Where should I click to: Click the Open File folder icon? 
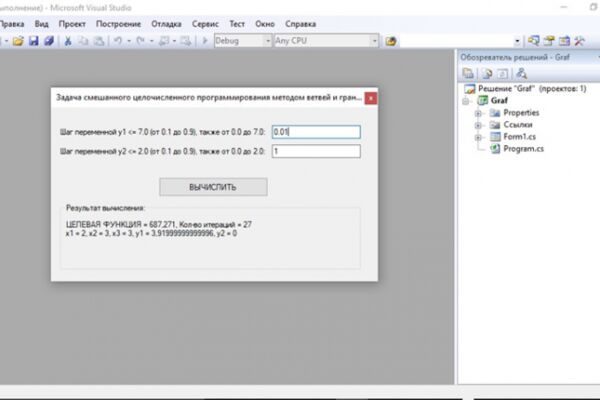(18, 41)
